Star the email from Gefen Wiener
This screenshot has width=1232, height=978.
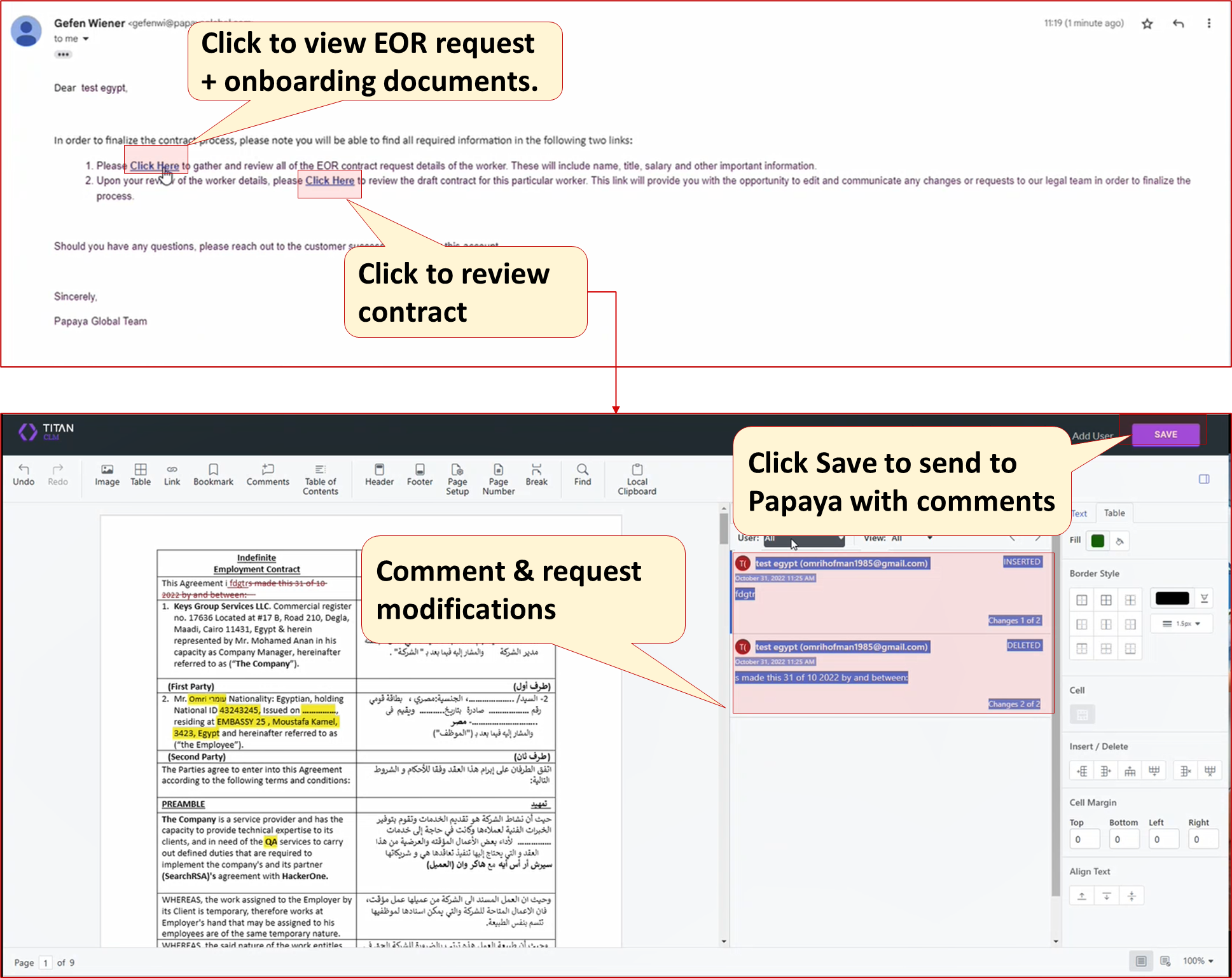point(1147,23)
